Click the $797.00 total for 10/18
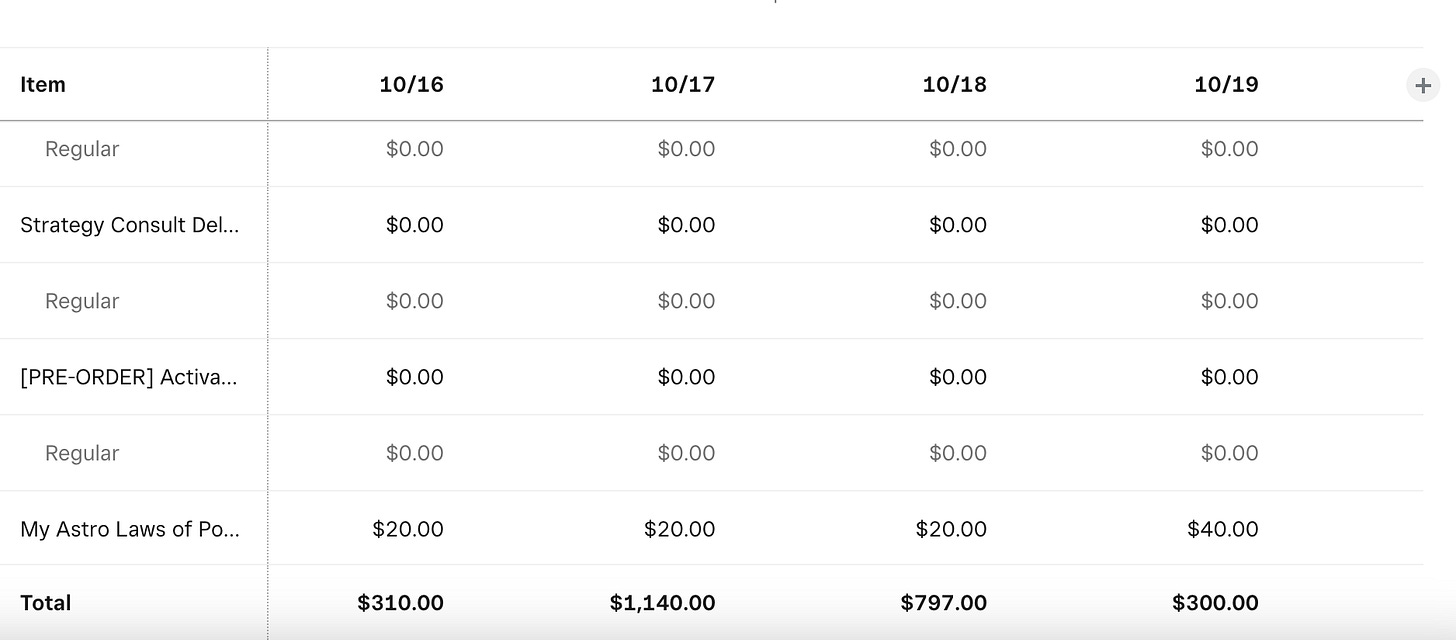 pos(944,603)
